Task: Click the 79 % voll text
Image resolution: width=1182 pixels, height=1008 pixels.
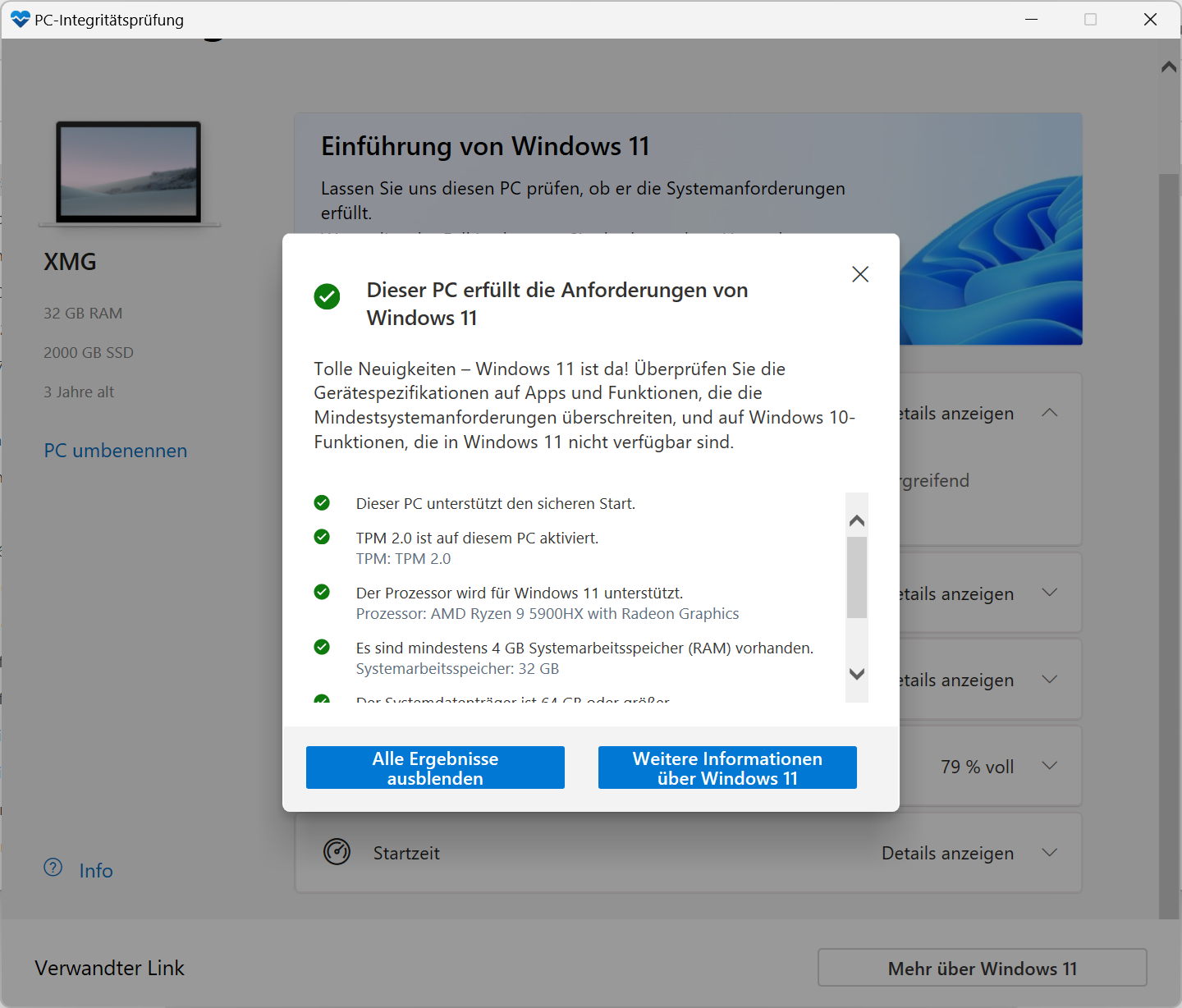Action: (977, 767)
